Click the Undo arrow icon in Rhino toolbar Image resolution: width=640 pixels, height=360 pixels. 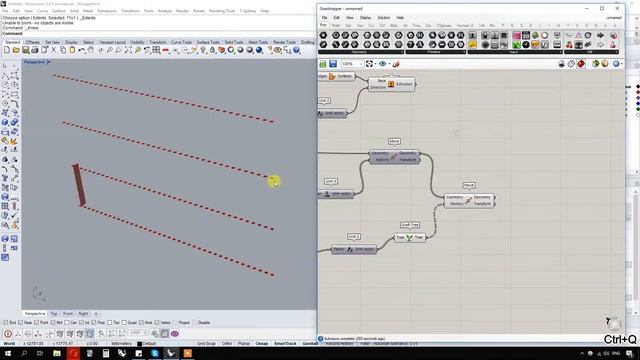[82, 50]
